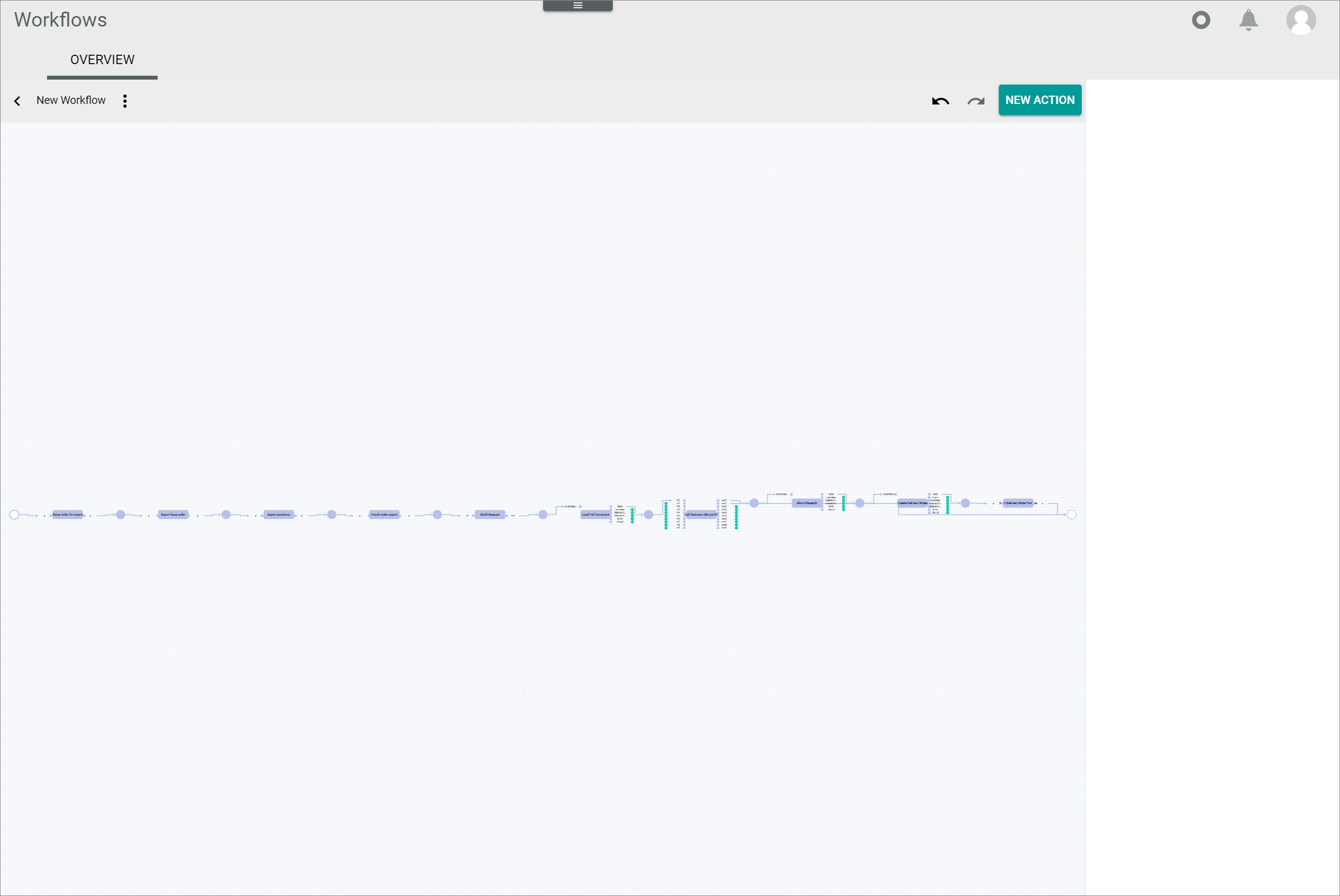Viewport: 1340px width, 896px height.
Task: Click the circle status icon in header
Action: [x=1201, y=20]
